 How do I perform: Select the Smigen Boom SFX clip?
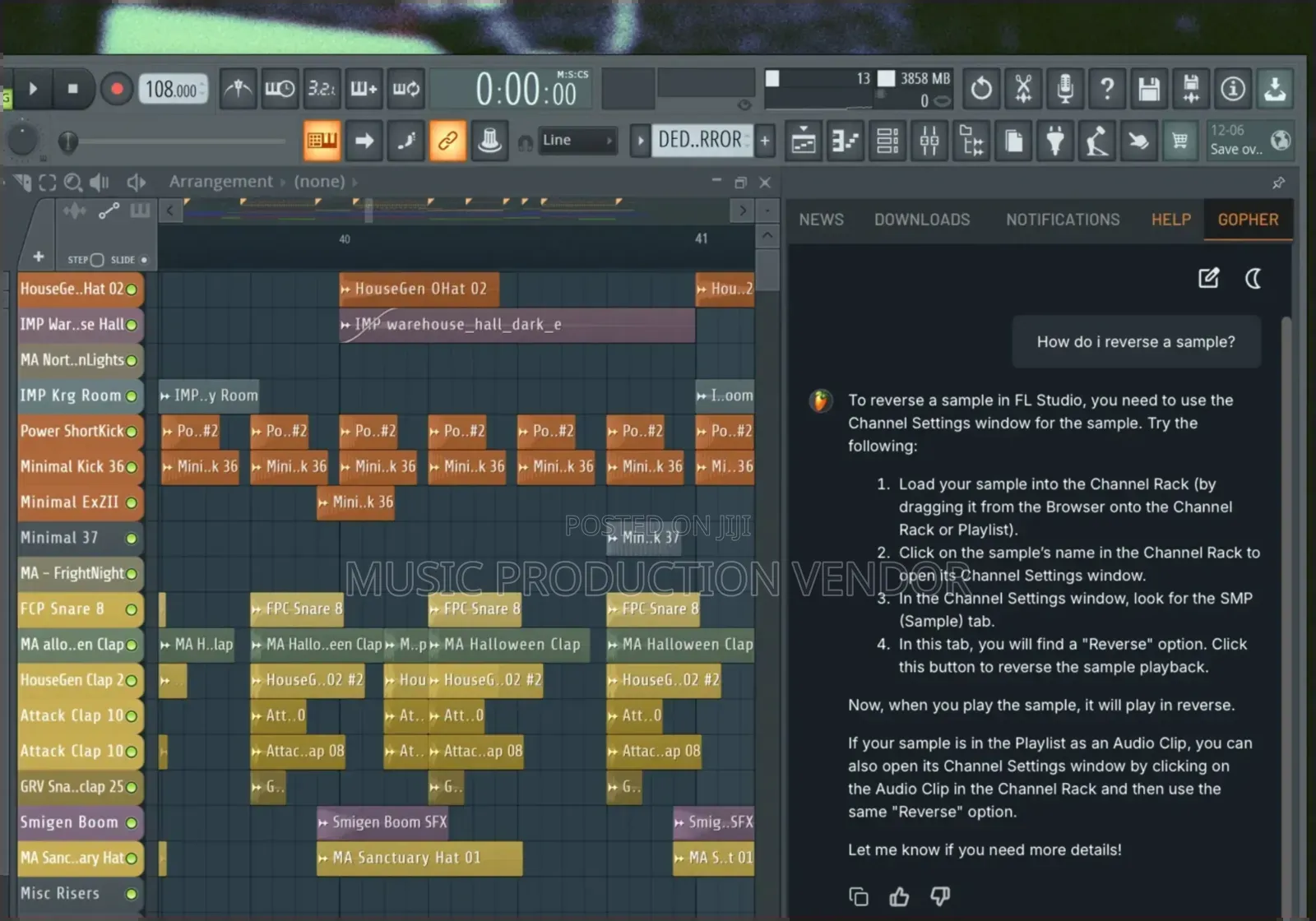tap(382, 822)
